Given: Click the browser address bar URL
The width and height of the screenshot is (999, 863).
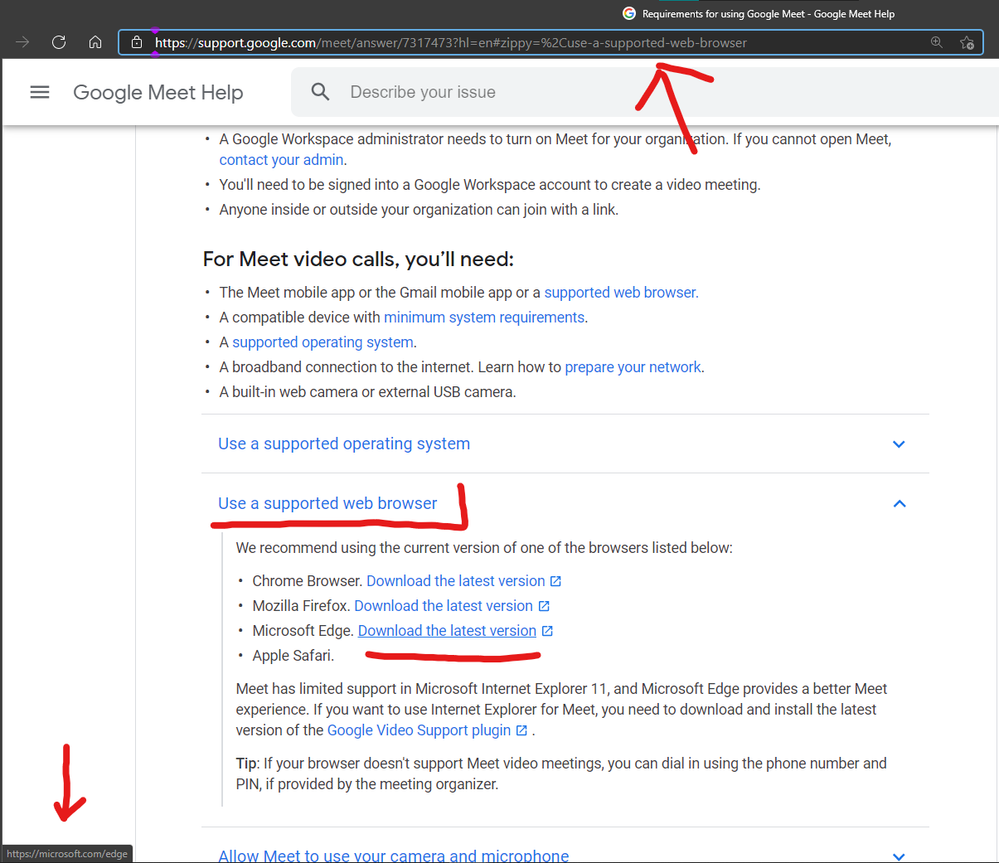Looking at the screenshot, I should click(450, 43).
